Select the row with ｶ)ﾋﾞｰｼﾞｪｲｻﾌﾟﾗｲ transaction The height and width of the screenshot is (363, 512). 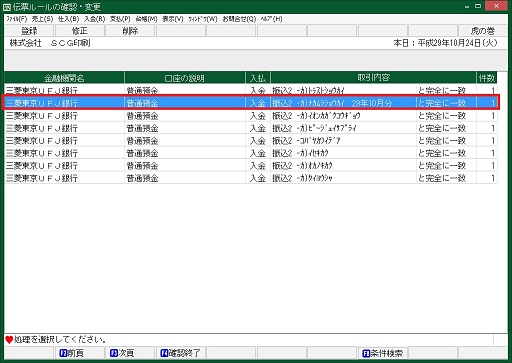pos(251,128)
